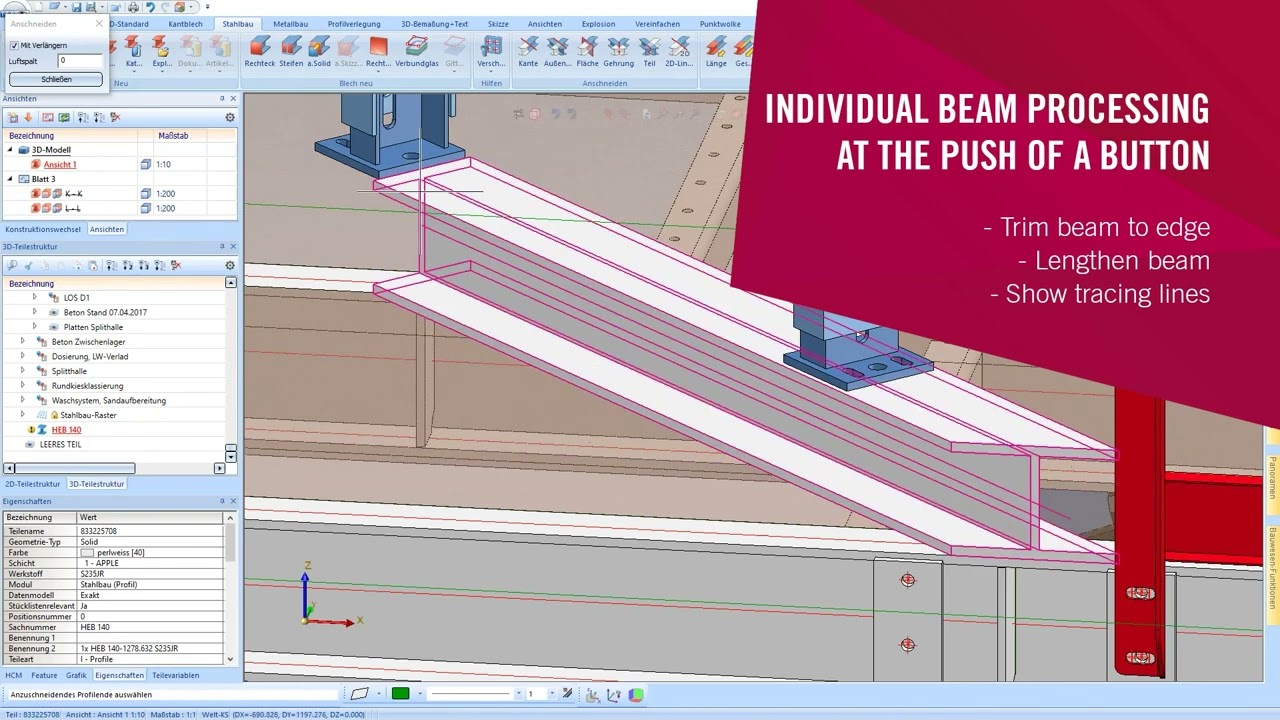This screenshot has width=1280, height=720.
Task: Switch to the Kantblech ribbon tab
Action: coord(185,24)
